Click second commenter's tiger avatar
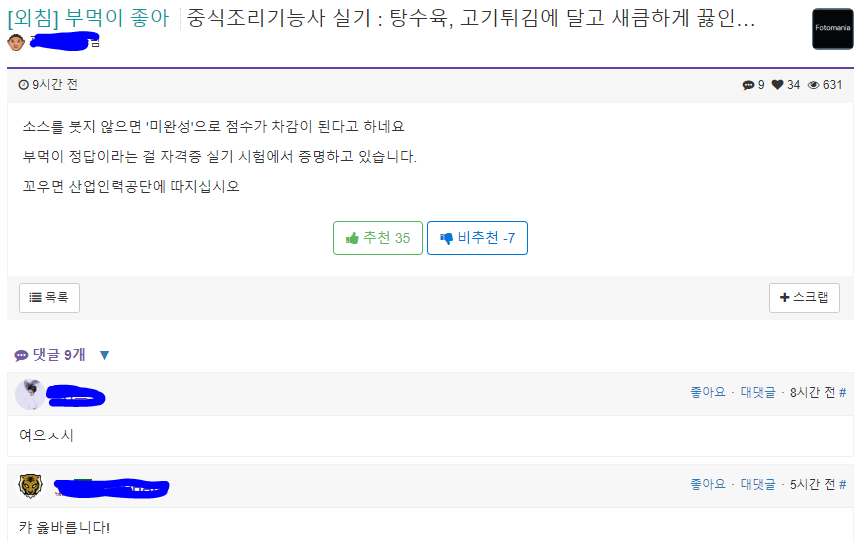 [x=30, y=486]
